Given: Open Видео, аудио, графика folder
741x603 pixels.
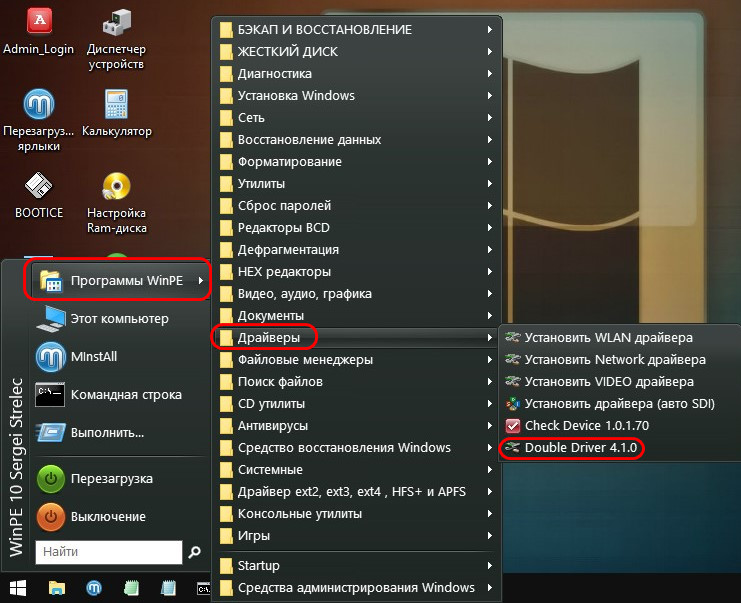Looking at the screenshot, I should point(357,294).
